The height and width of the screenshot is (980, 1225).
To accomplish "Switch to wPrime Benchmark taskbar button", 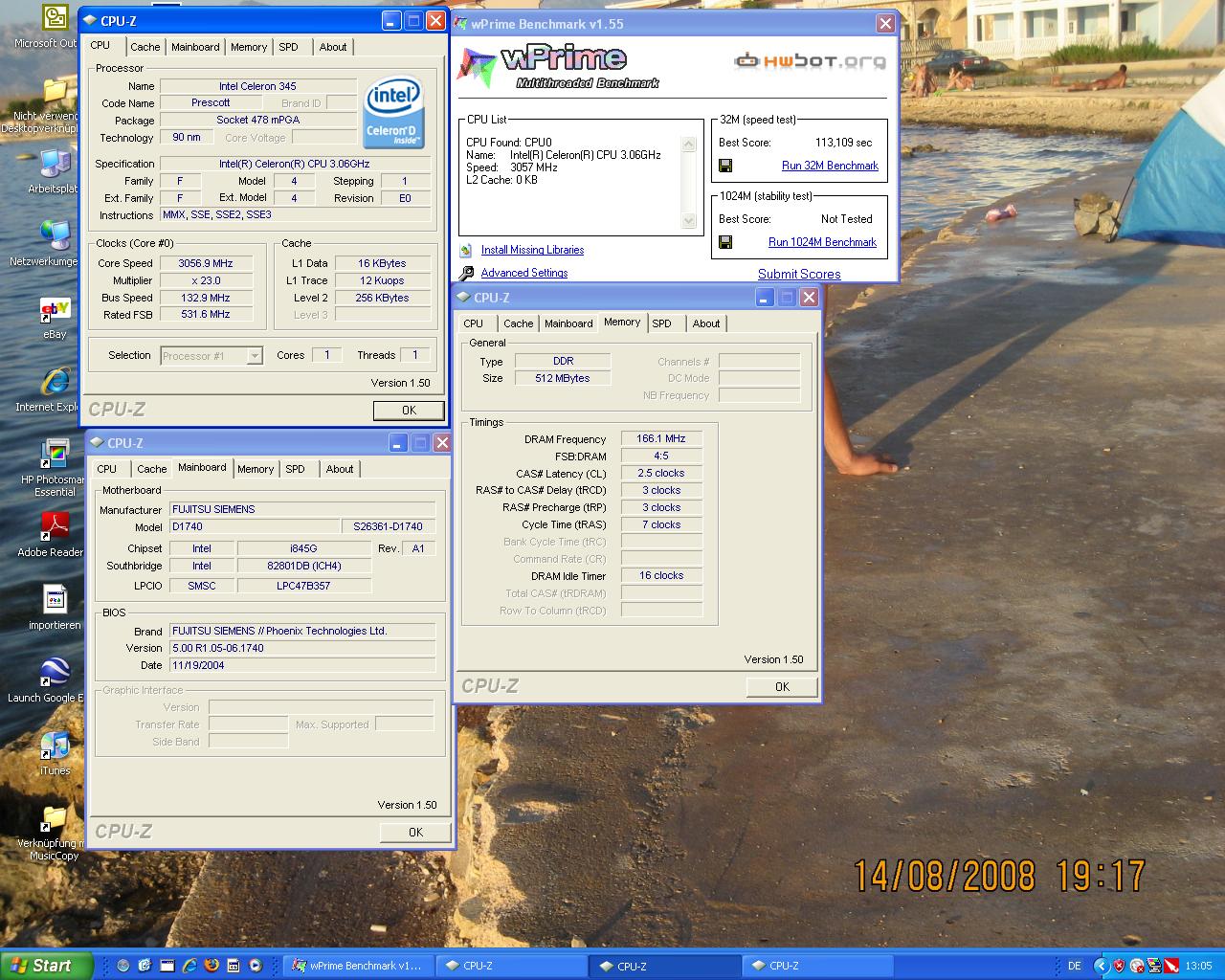I will coord(358,966).
